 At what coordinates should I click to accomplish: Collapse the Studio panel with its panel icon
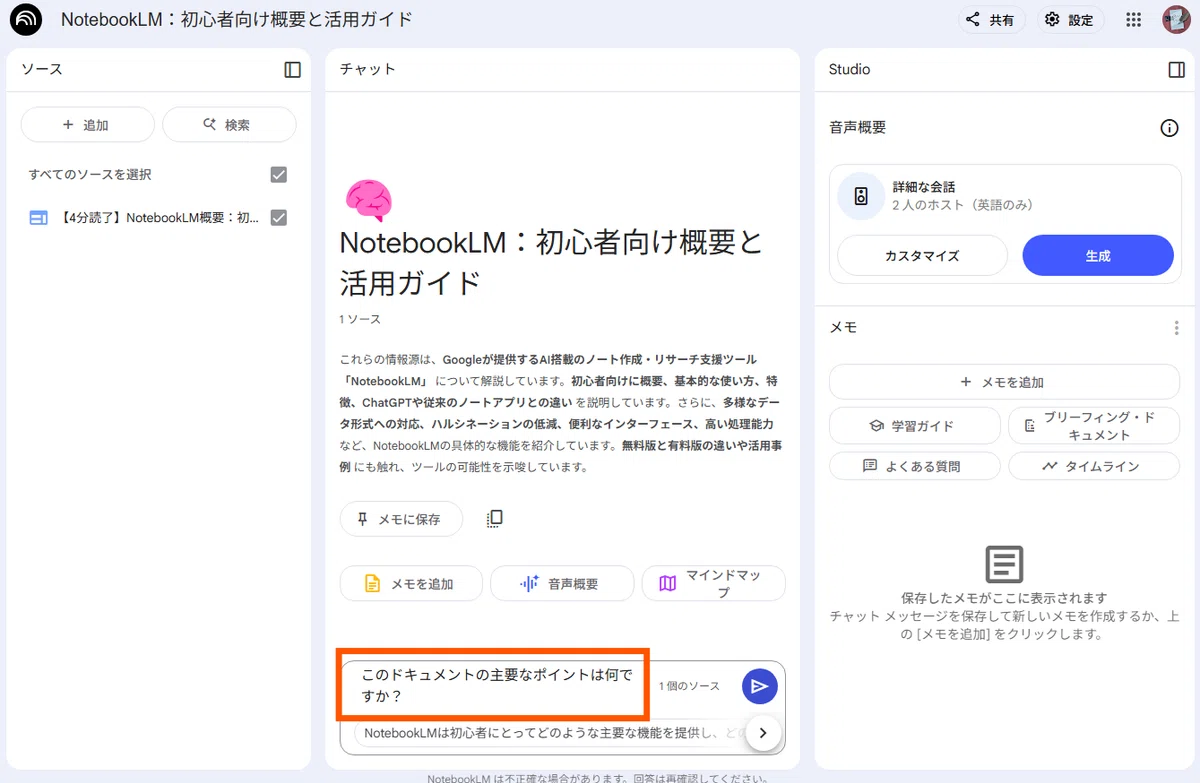click(1176, 69)
